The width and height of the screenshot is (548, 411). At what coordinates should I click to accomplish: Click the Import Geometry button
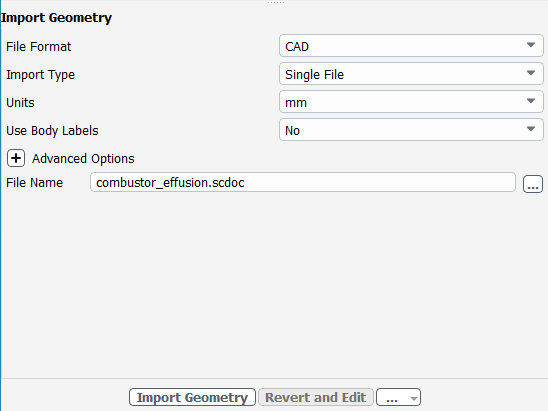click(x=192, y=397)
